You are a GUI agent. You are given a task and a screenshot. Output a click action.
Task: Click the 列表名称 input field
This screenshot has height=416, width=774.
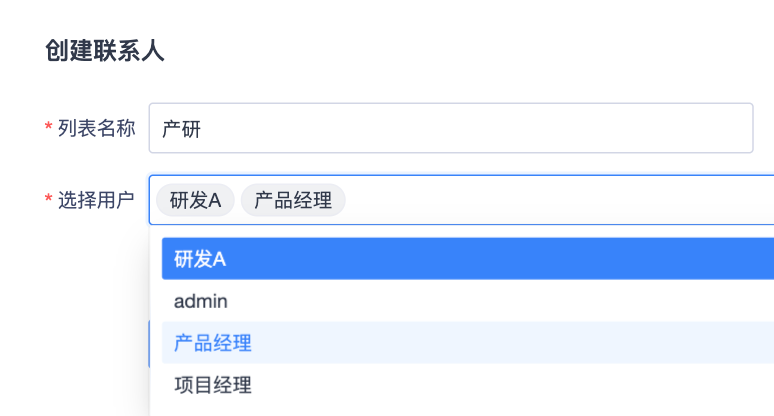click(x=450, y=128)
